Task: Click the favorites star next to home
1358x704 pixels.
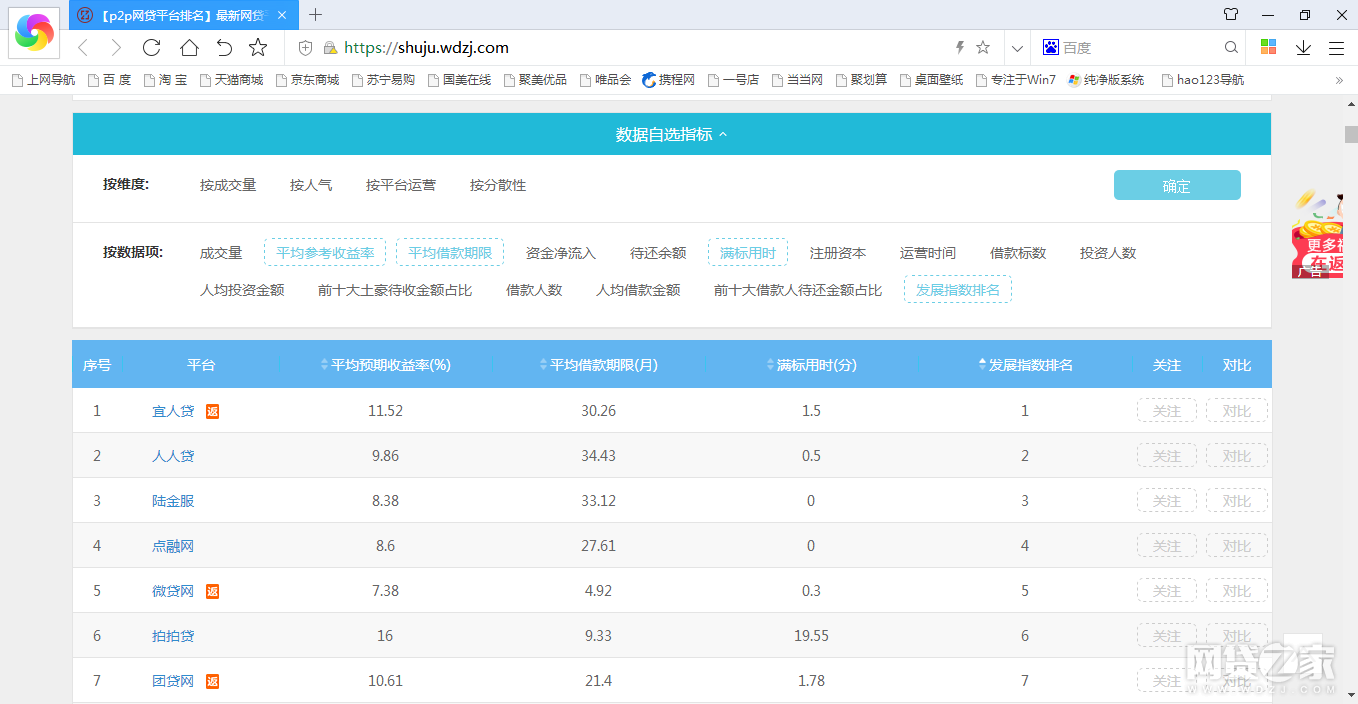Action: (258, 48)
